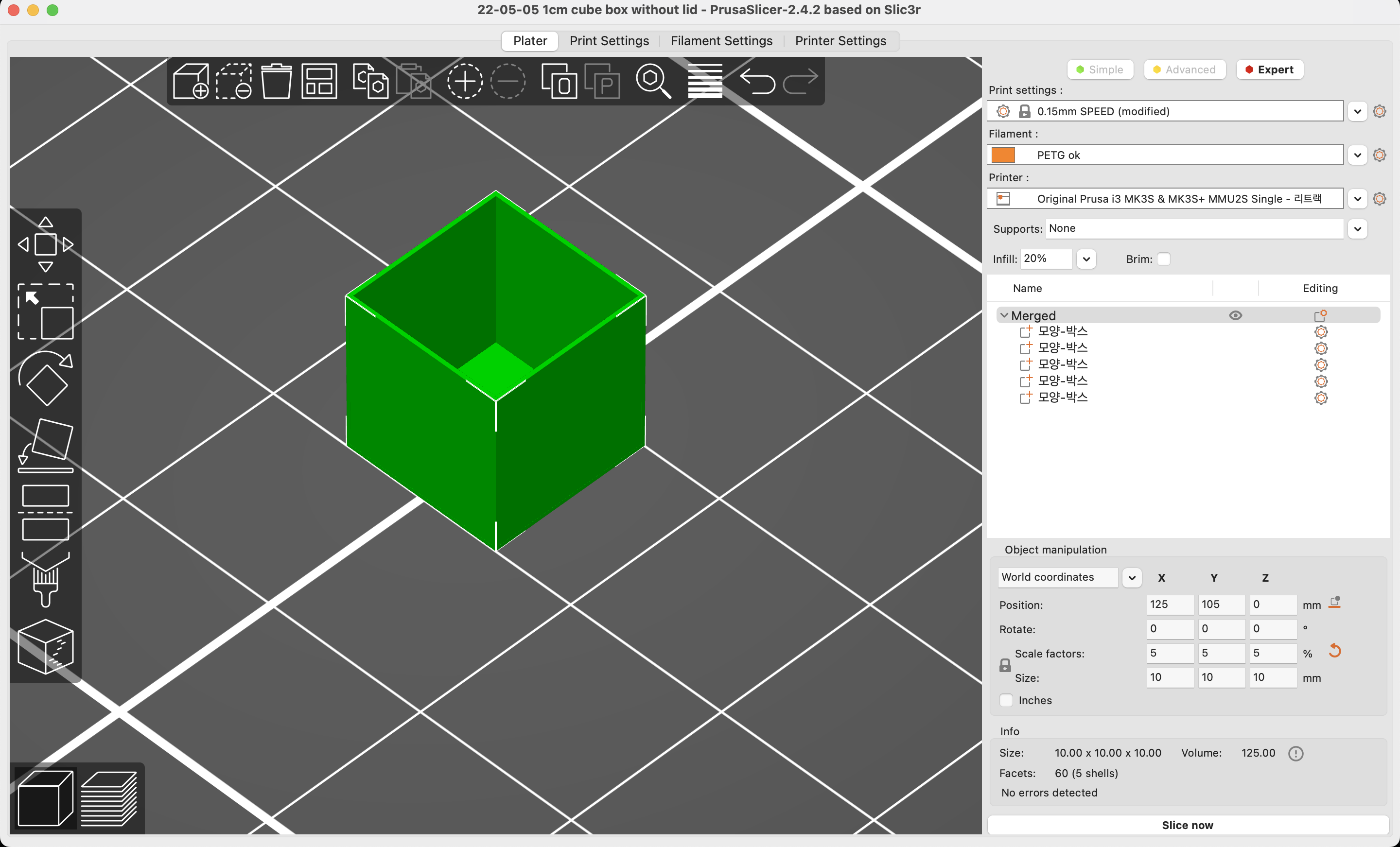This screenshot has width=1400, height=847.
Task: Click the Name column header
Action: pos(1027,289)
